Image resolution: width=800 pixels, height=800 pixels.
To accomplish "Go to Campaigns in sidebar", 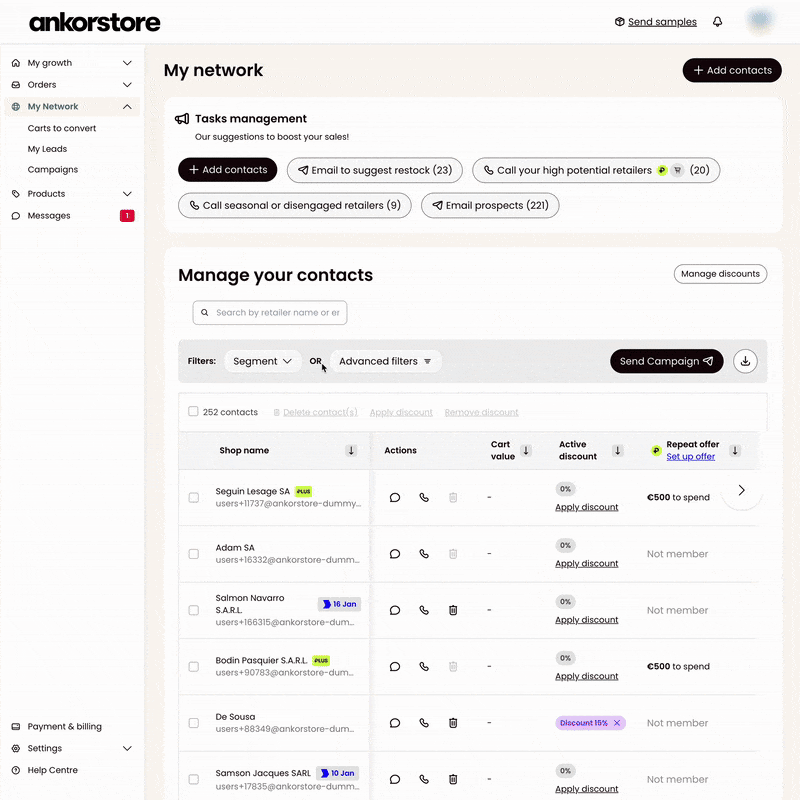I will (53, 170).
